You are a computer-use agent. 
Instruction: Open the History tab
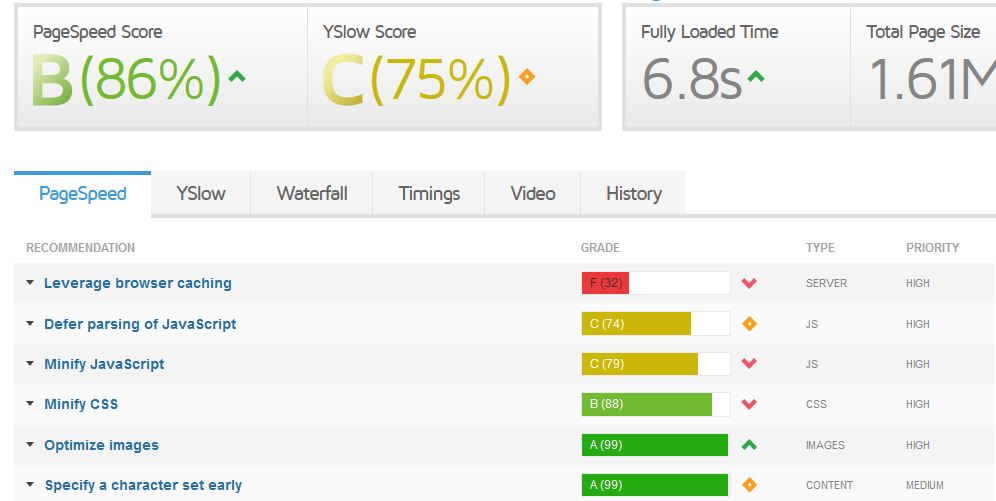(x=634, y=194)
